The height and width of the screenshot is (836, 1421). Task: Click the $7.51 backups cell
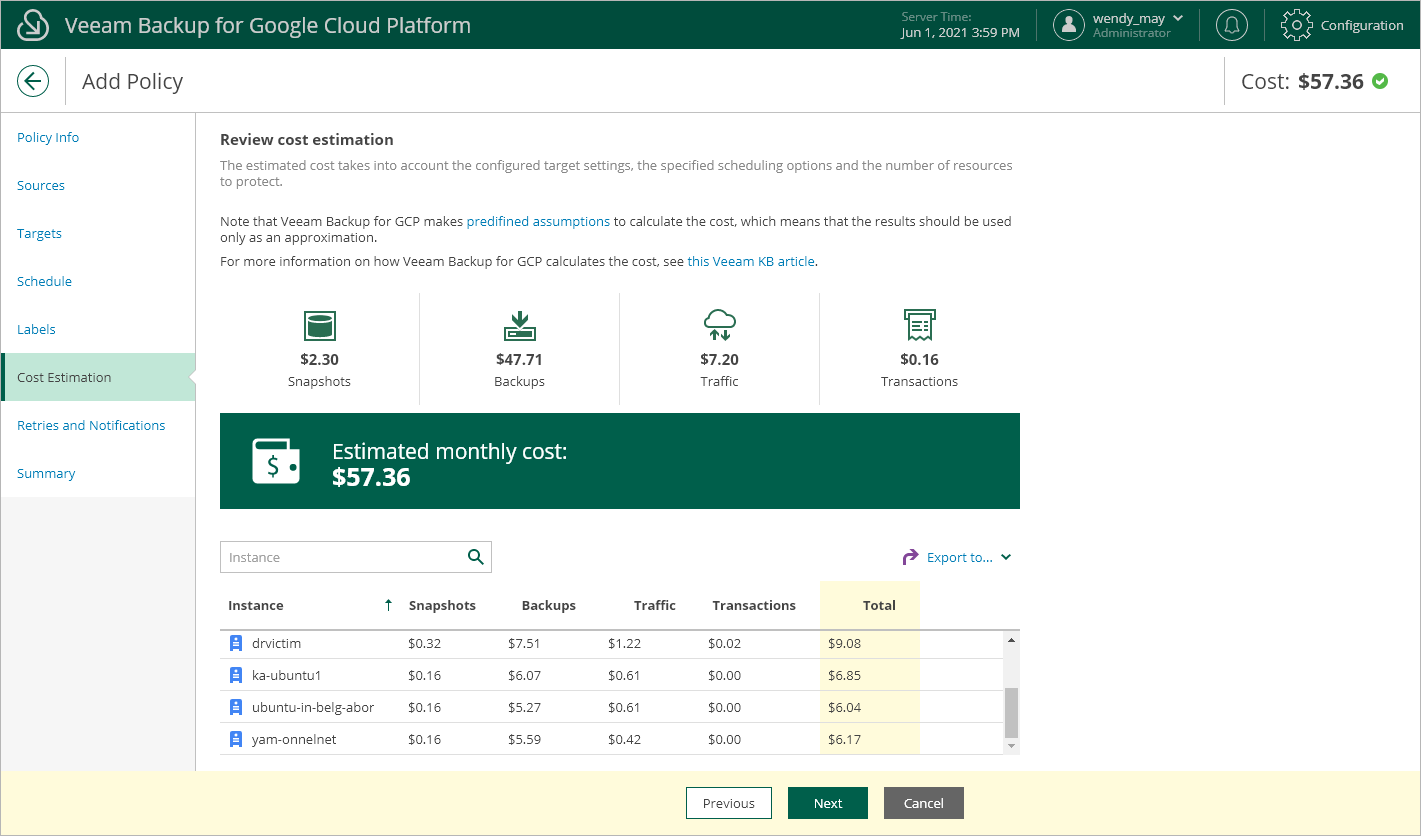(x=524, y=643)
